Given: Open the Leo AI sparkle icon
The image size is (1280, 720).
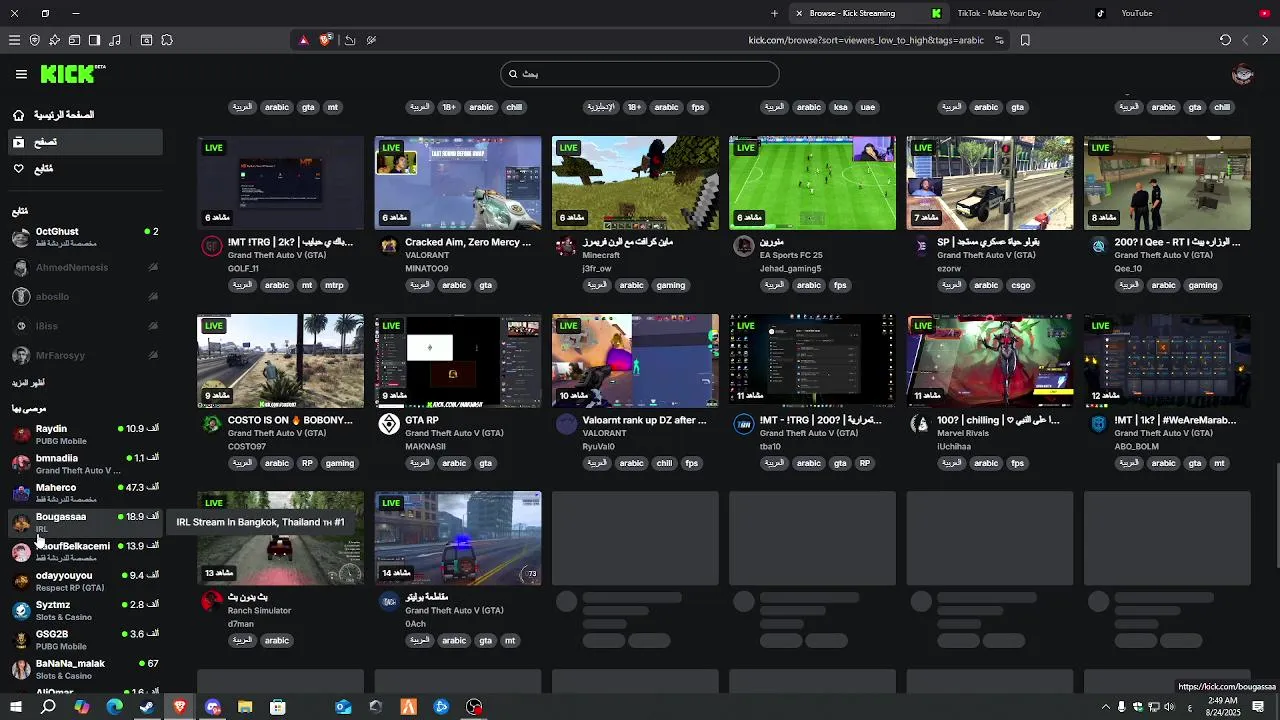Looking at the screenshot, I should coord(54,40).
